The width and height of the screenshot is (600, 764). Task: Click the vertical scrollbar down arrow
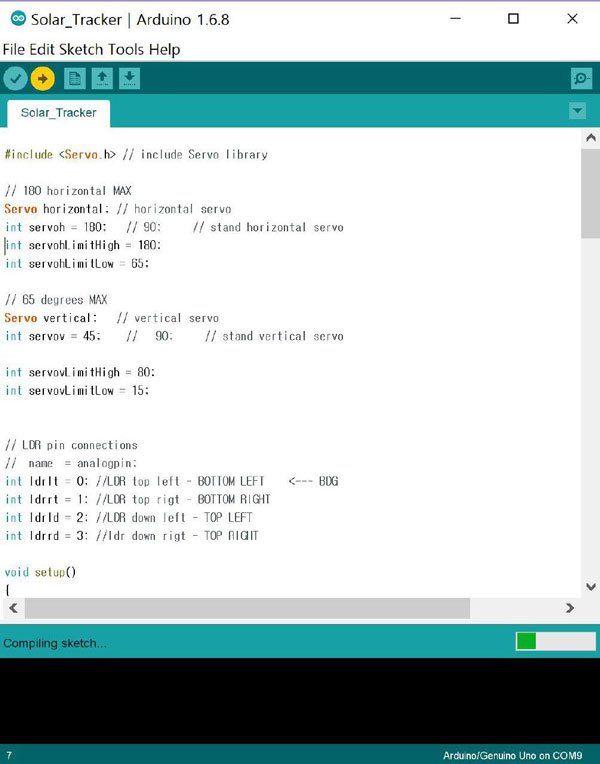tap(591, 587)
